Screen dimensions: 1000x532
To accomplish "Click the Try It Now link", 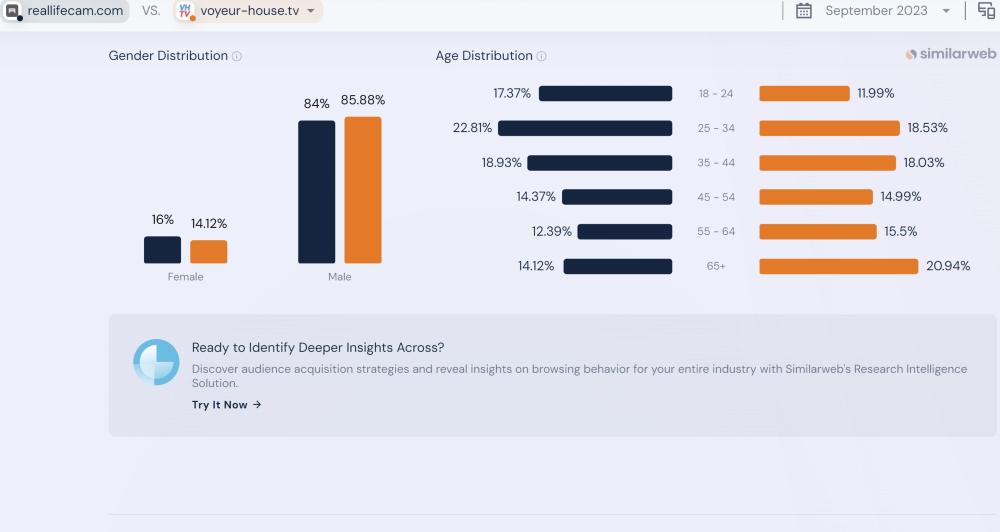I will (x=226, y=405).
